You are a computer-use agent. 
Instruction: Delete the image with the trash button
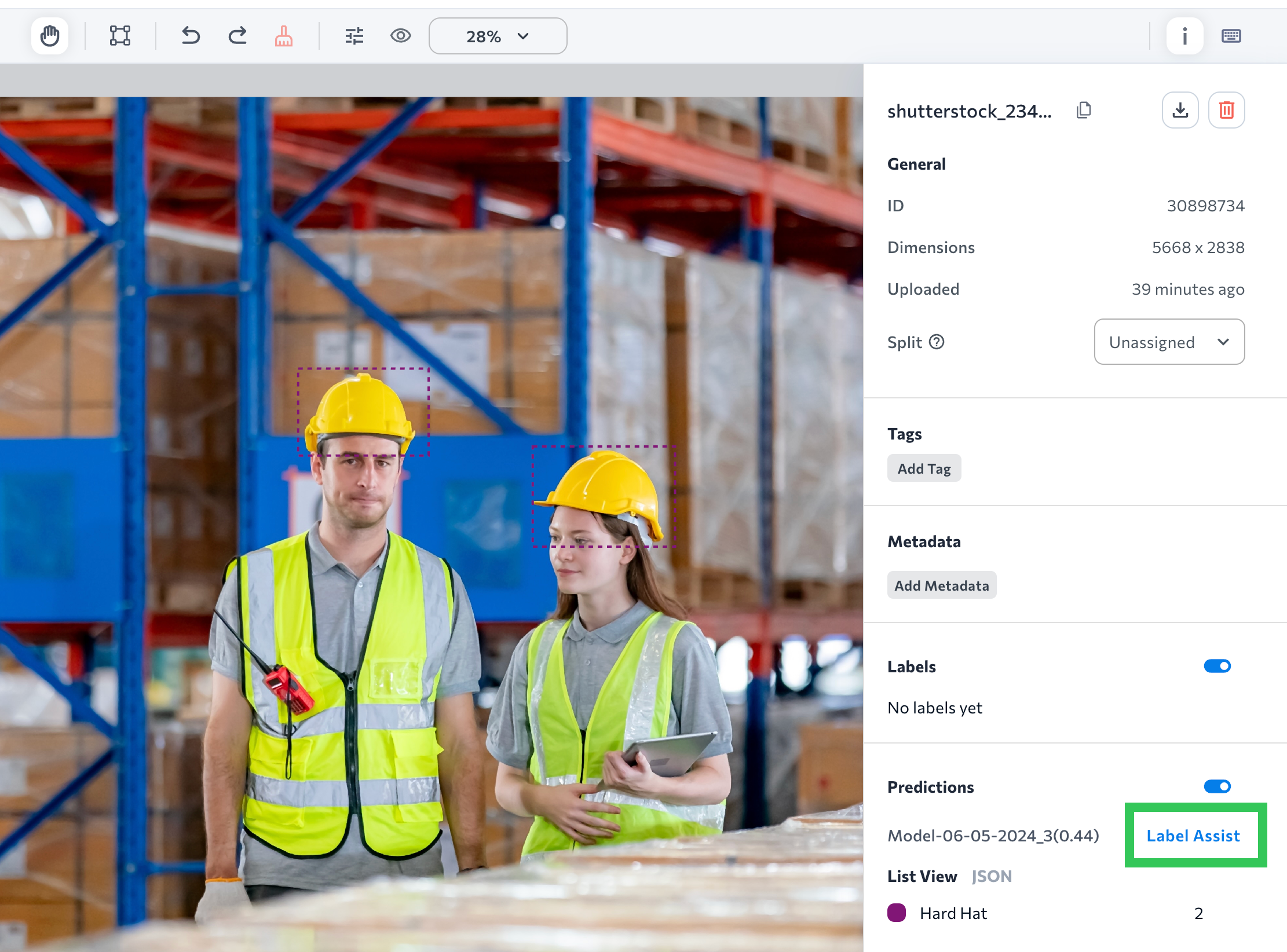1226,110
